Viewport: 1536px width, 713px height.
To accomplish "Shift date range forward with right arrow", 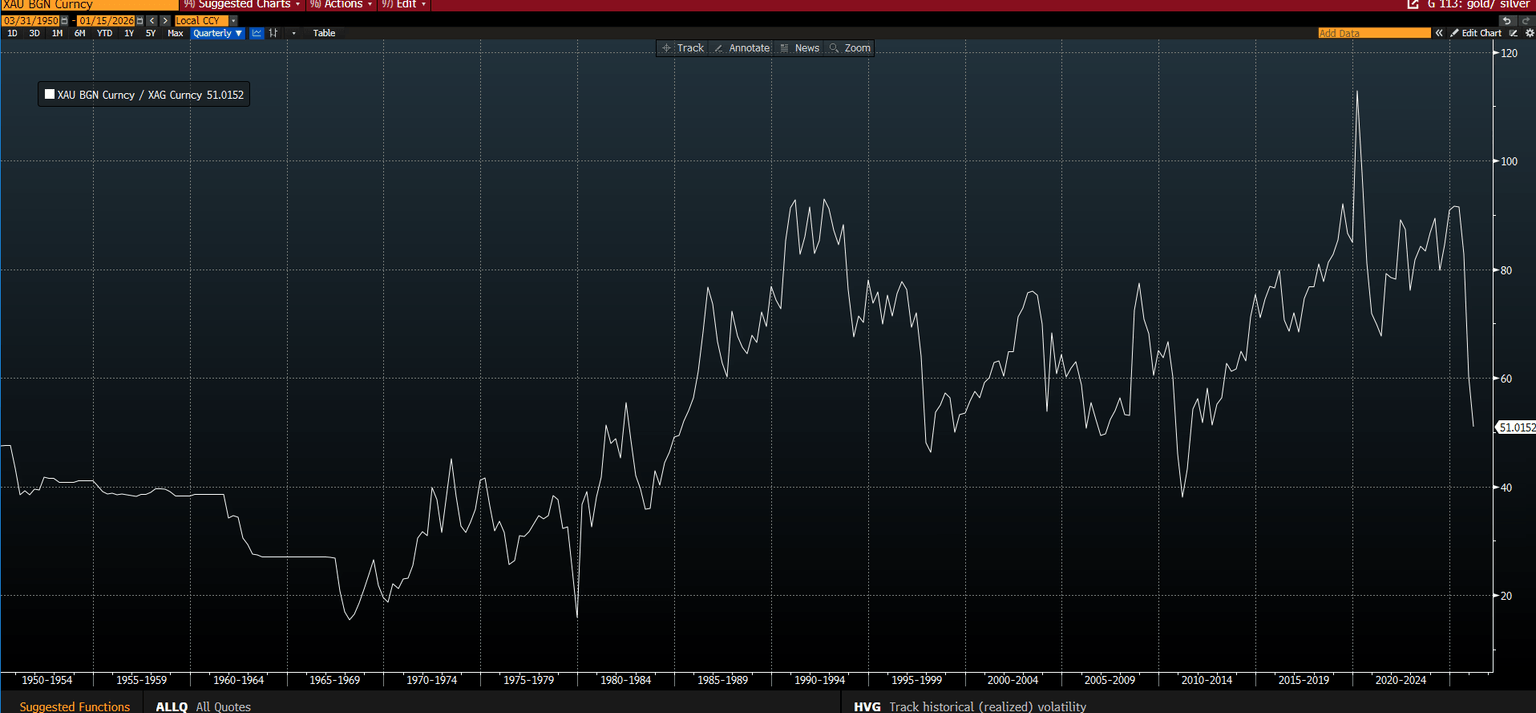I will point(164,20).
